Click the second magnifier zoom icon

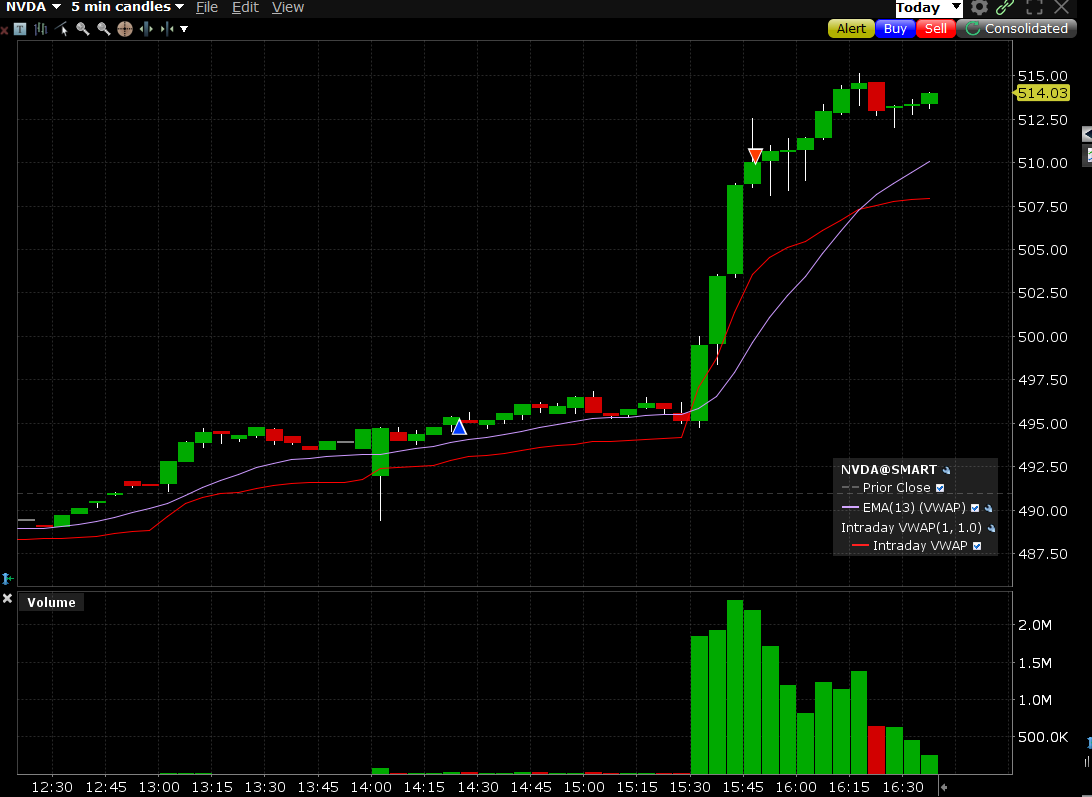(104, 29)
